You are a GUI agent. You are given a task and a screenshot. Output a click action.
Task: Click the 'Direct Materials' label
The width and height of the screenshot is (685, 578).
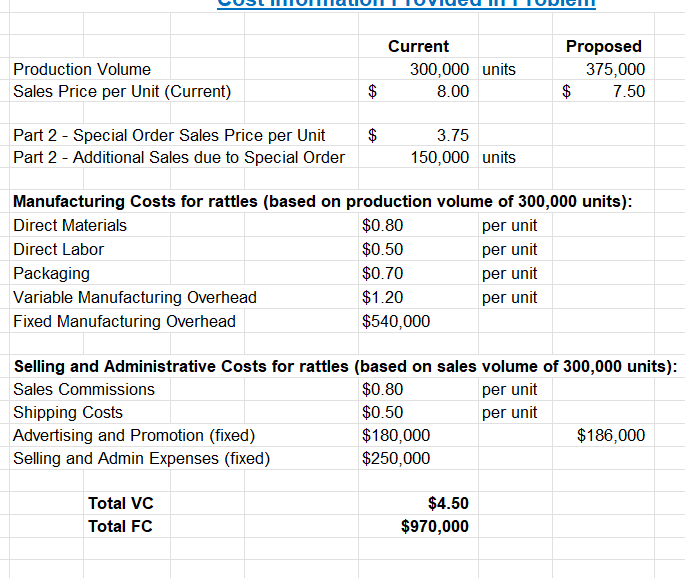(70, 225)
